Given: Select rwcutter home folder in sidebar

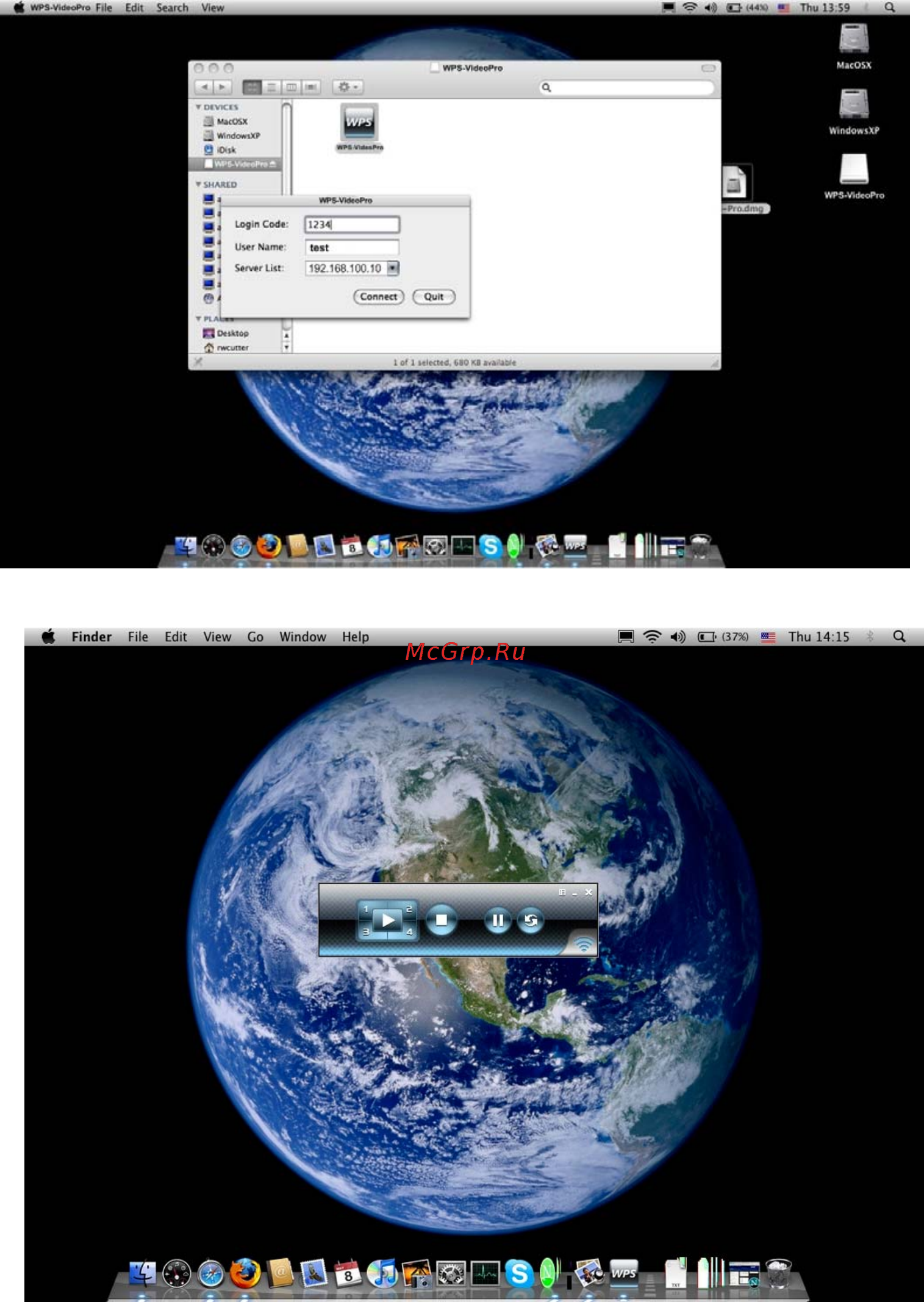Looking at the screenshot, I should click(226, 348).
